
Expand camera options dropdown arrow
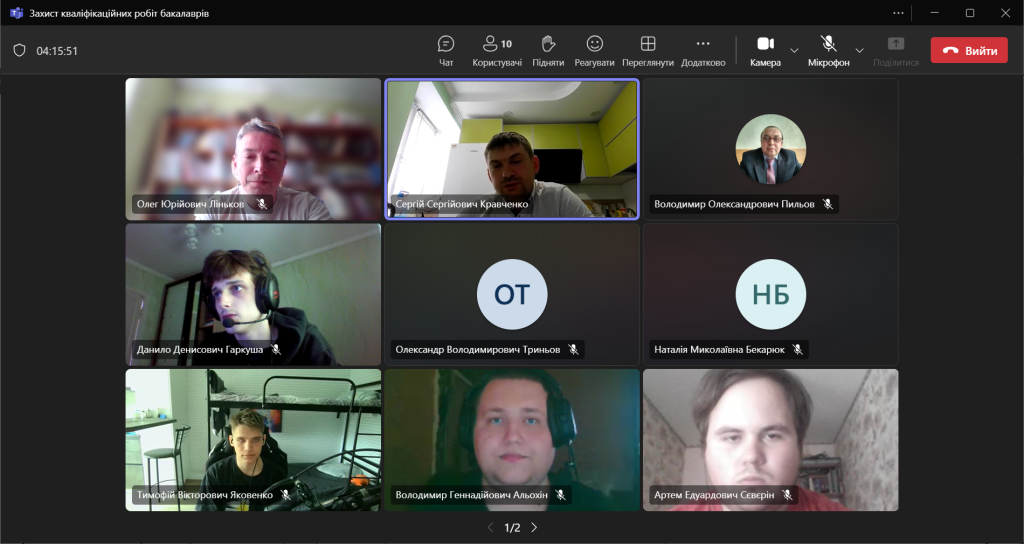tap(794, 50)
